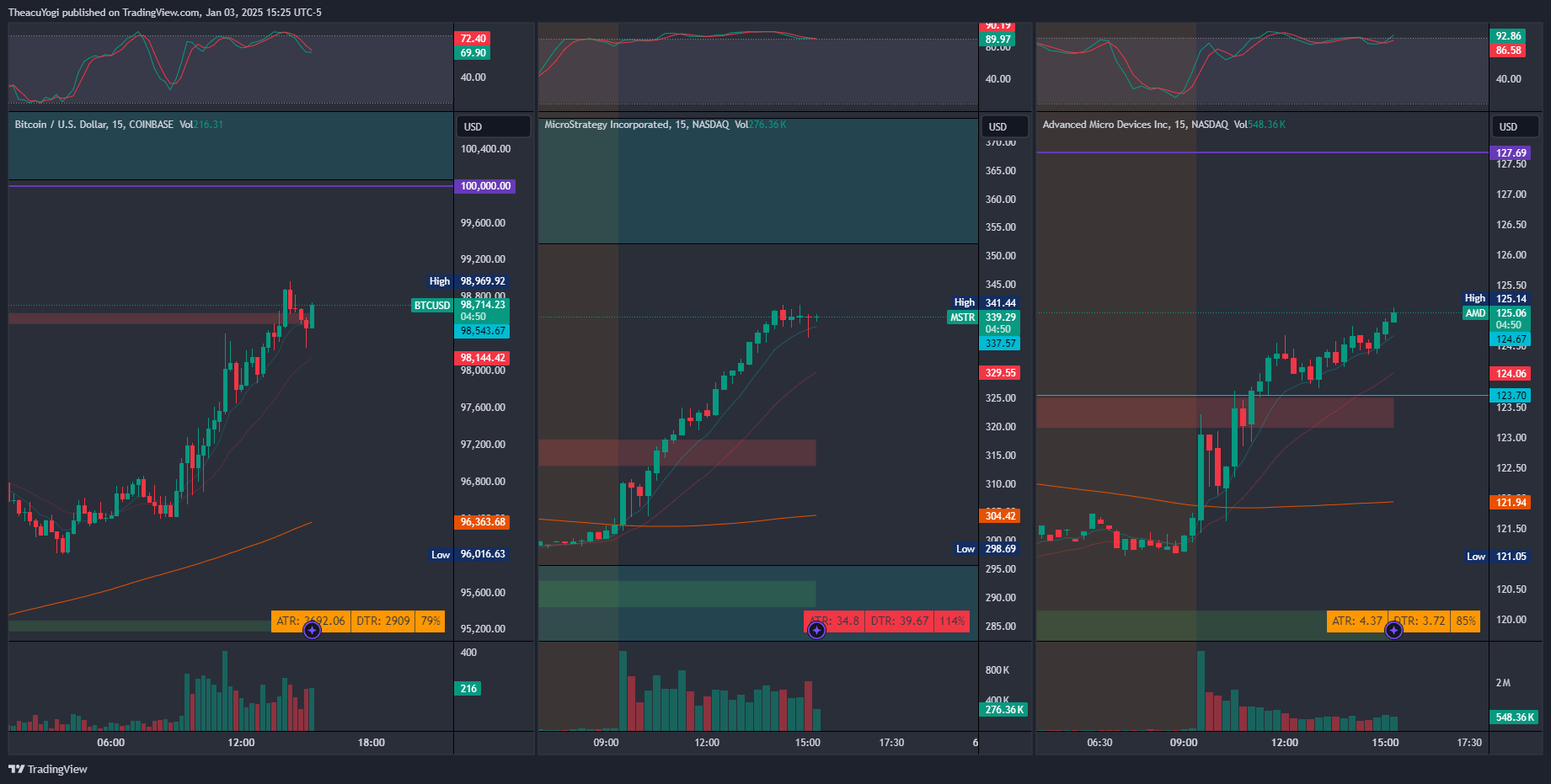The image size is (1551, 784).
Task: Click the 79% range box
Action: 431,621
